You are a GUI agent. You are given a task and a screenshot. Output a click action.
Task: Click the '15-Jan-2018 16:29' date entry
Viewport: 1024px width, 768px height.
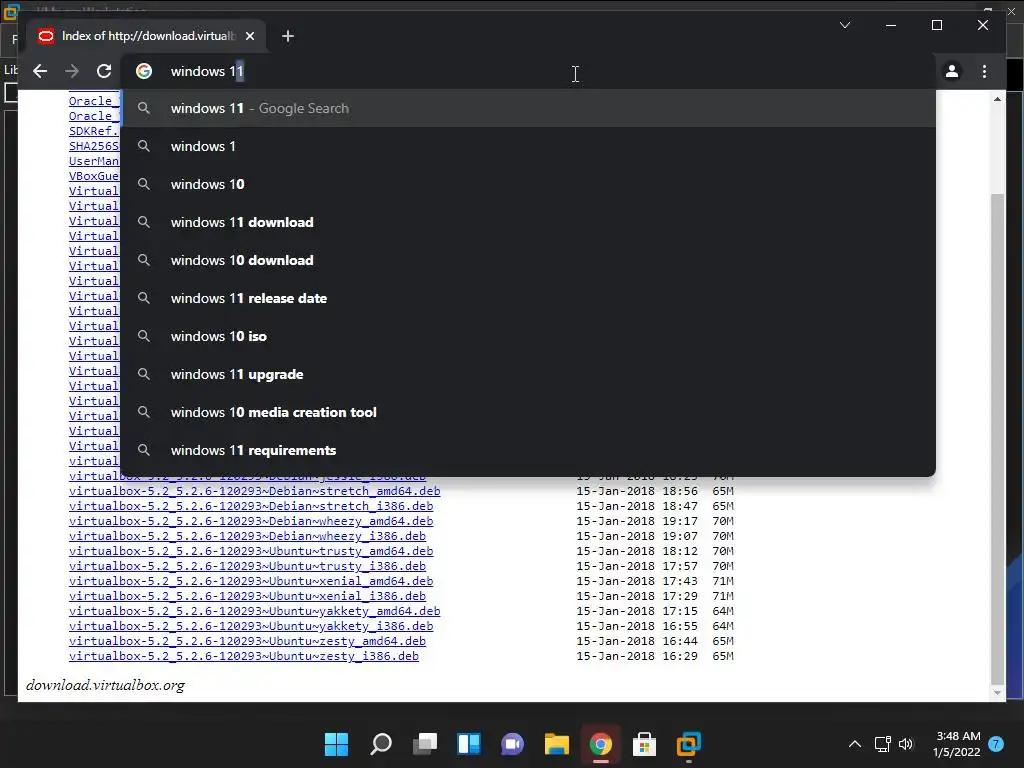[637, 656]
